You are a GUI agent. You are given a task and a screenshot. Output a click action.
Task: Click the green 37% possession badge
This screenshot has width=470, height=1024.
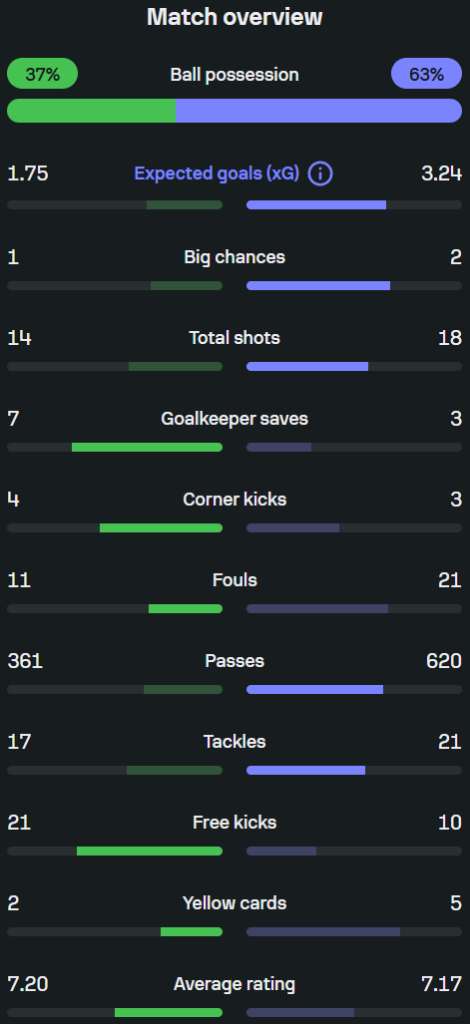(x=42, y=74)
